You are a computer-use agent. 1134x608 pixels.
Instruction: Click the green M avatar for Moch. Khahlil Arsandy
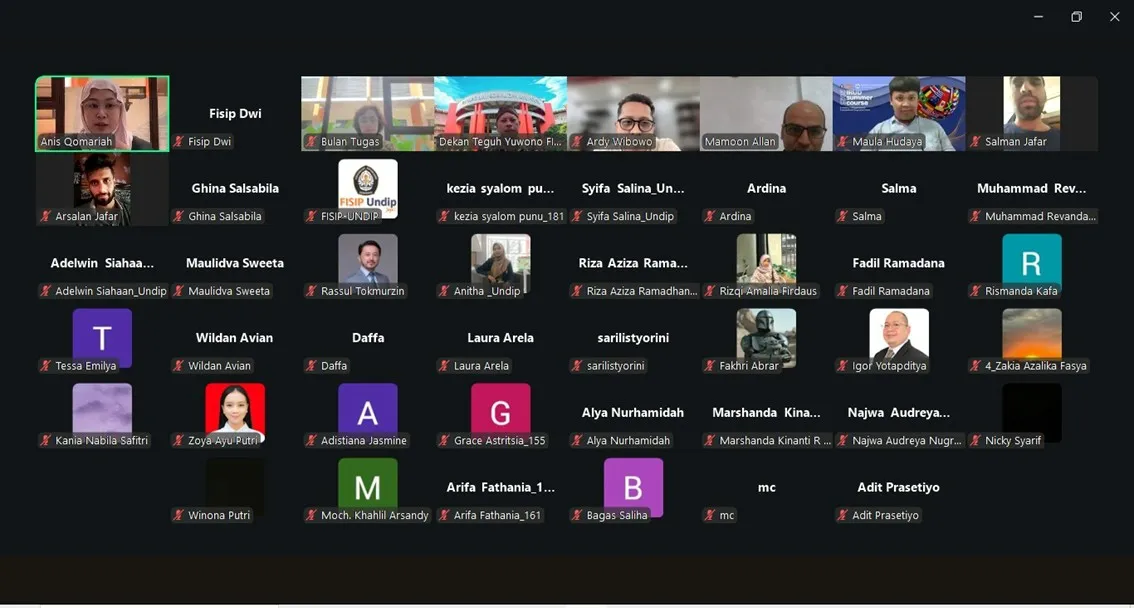tap(368, 486)
